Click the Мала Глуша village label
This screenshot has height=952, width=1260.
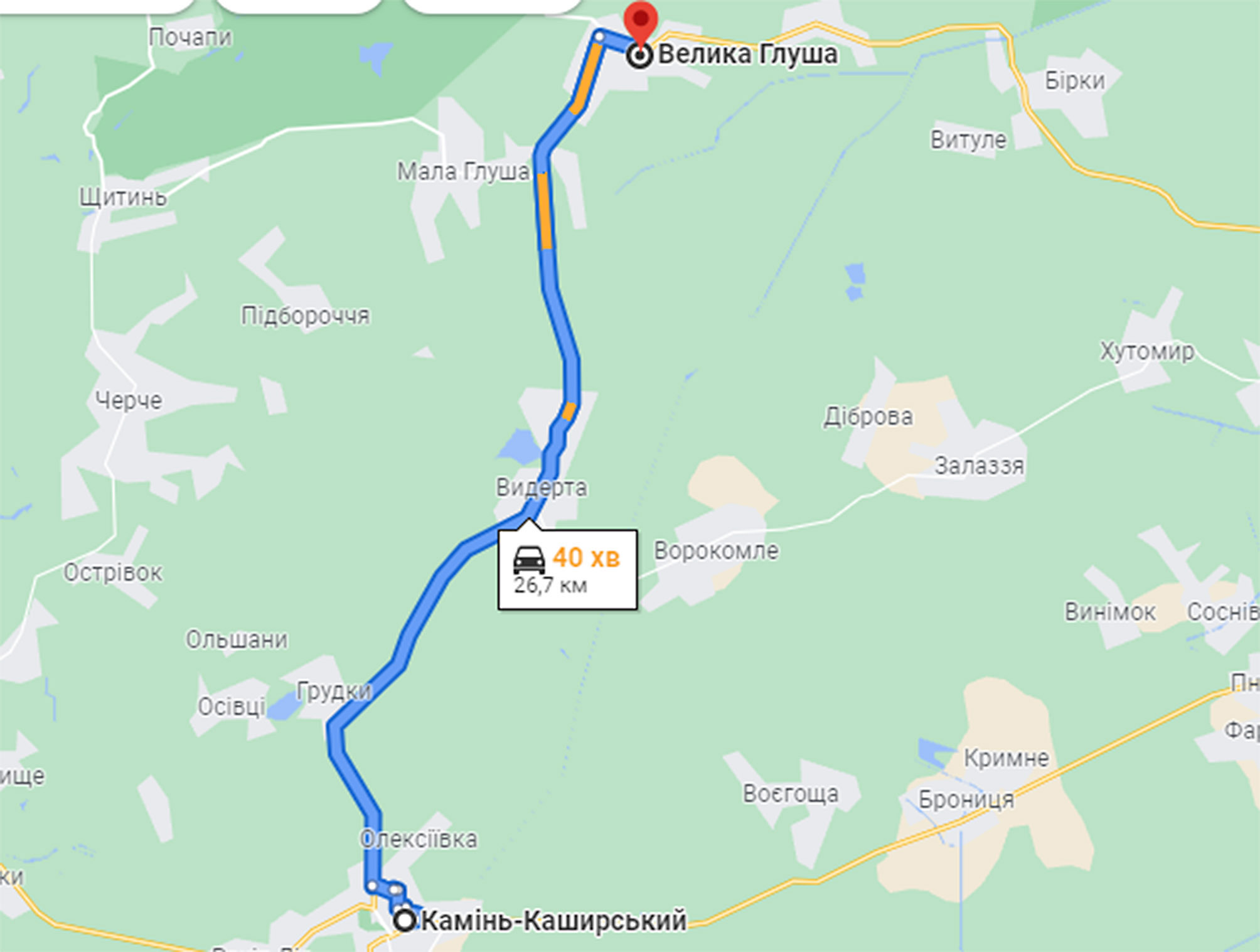463,171
